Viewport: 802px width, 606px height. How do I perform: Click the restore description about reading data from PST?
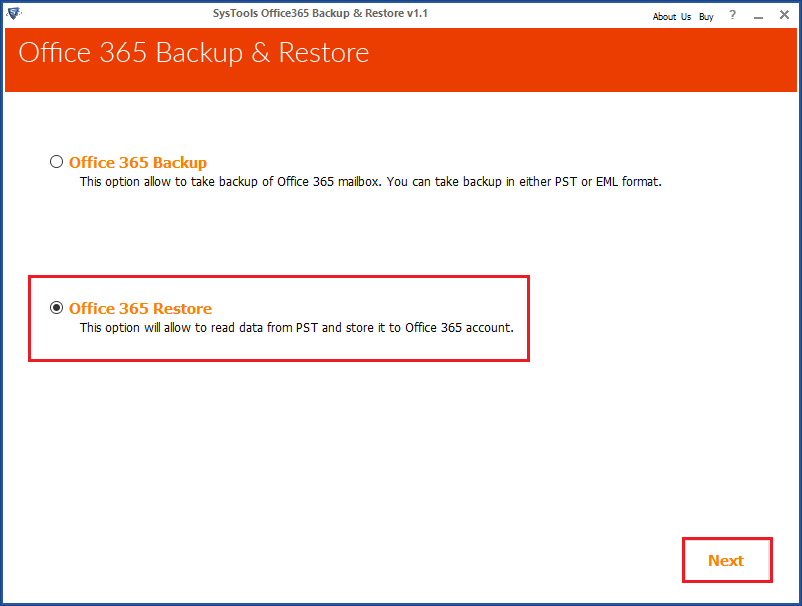[x=296, y=328]
